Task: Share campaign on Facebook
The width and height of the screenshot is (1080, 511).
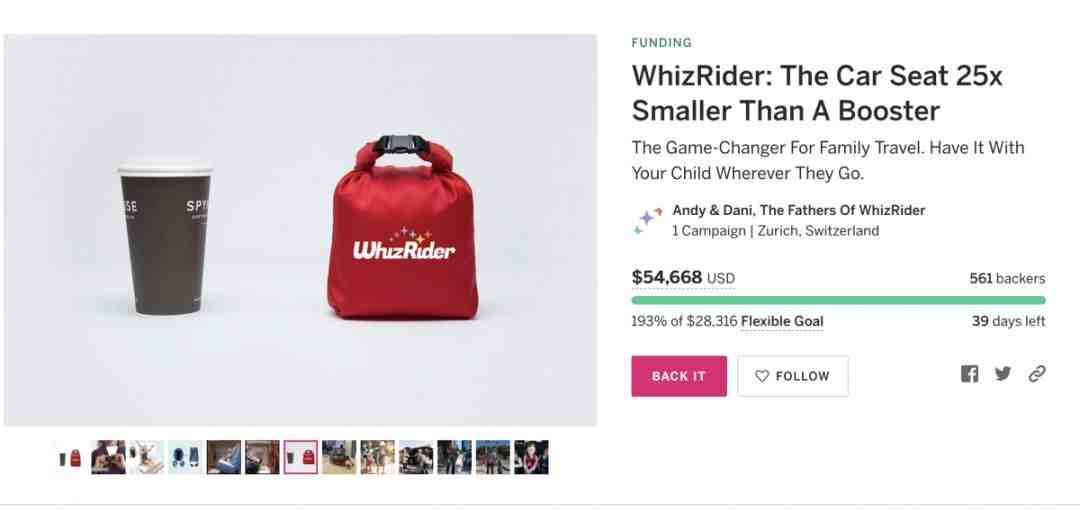Action: [x=969, y=374]
